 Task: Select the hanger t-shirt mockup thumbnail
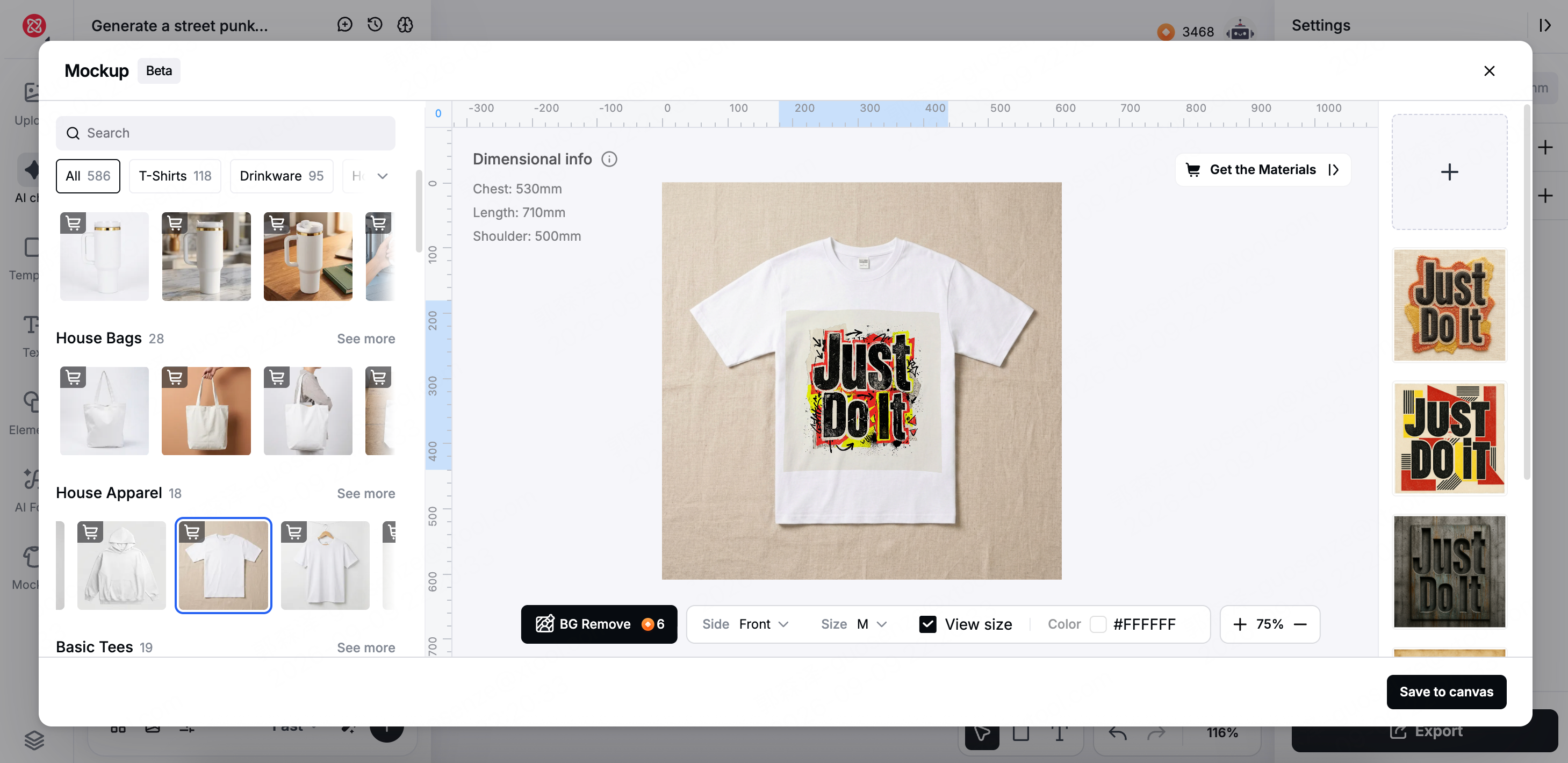click(325, 565)
